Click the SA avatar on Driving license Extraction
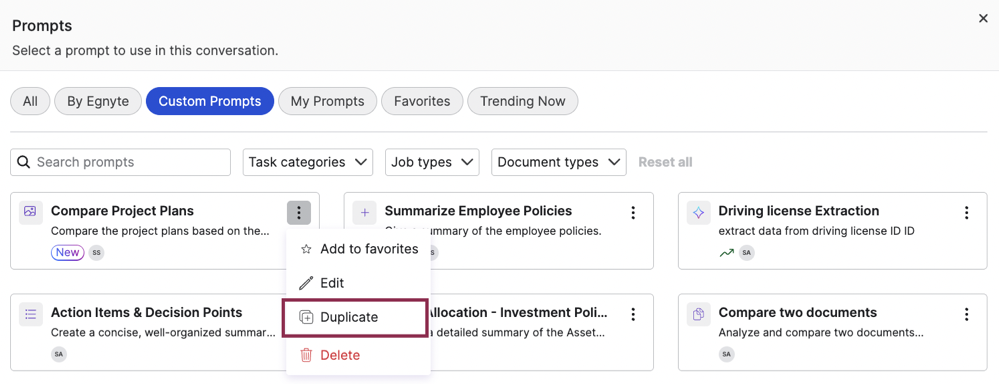The width and height of the screenshot is (999, 384). tap(747, 253)
